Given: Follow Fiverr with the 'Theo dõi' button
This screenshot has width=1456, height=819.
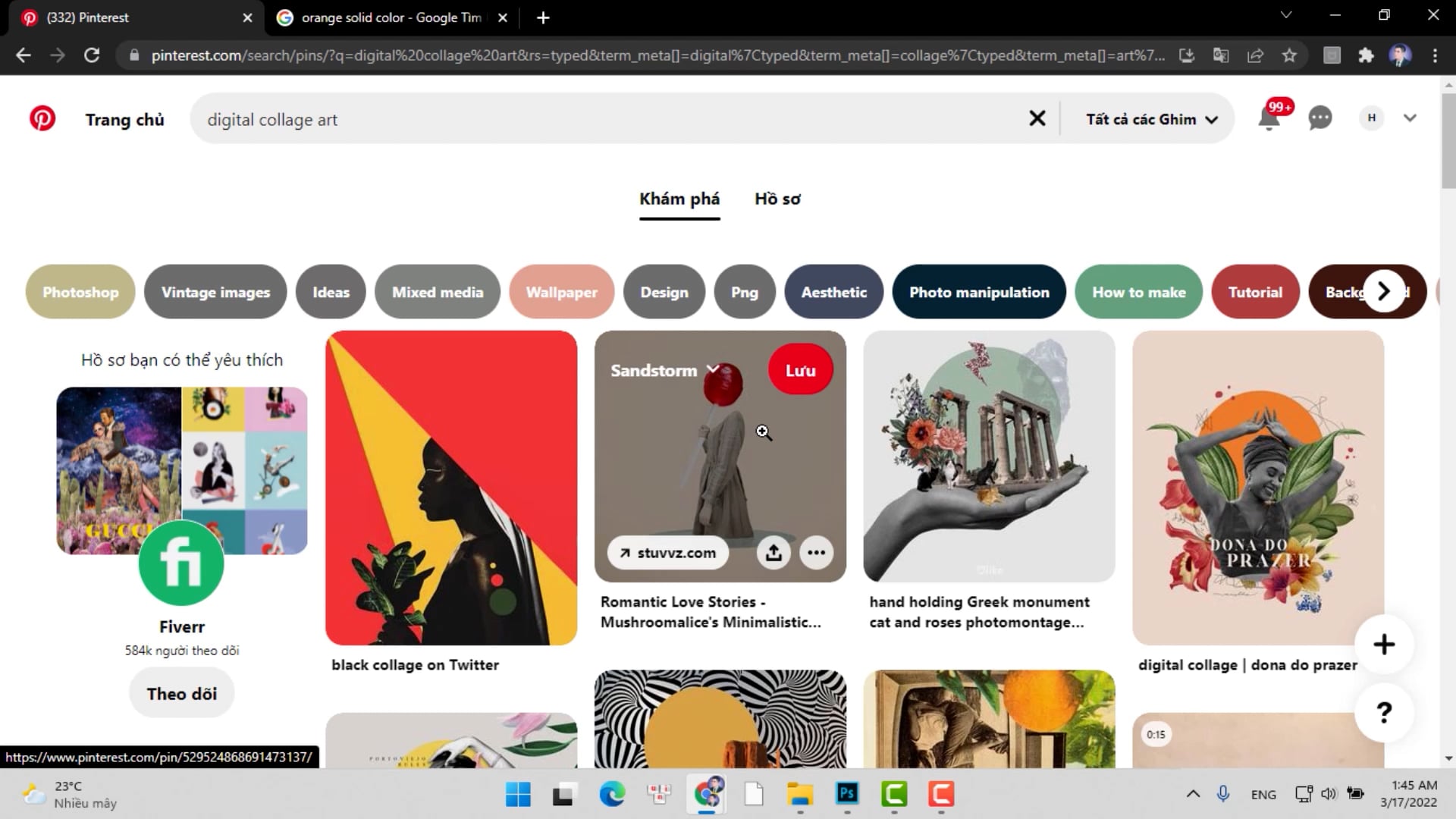Looking at the screenshot, I should [x=182, y=693].
